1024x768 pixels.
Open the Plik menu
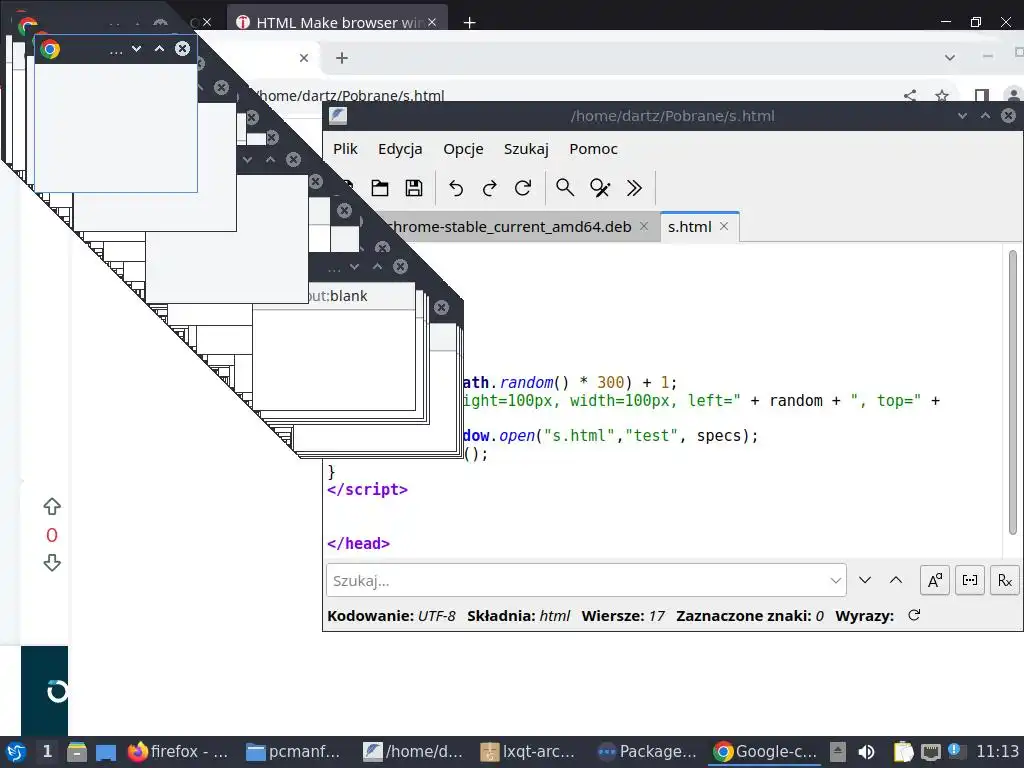pos(345,149)
